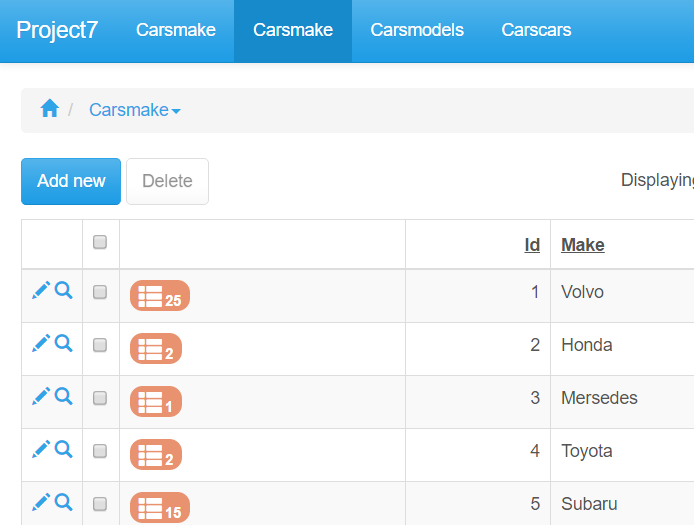694x525 pixels.
Task: Open the Carscars navbar item
Action: [536, 30]
